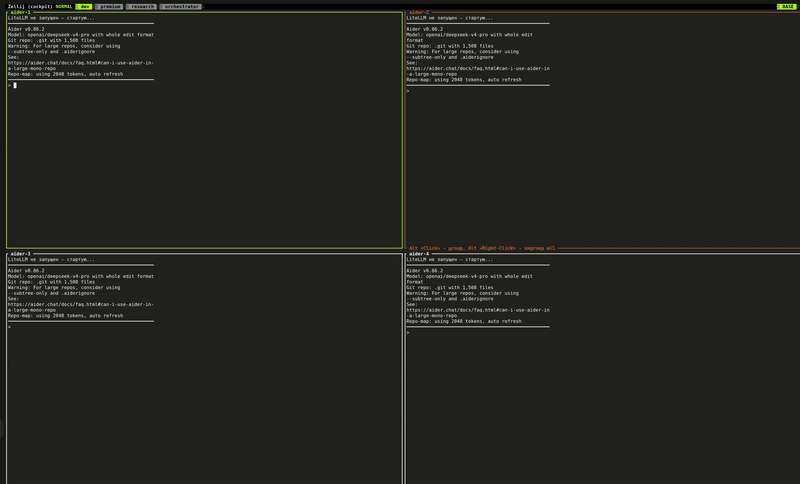Click '--subtree-only and .aiderignore' in aider-1
Viewport: 800px width, 484px height.
pos(51,52)
